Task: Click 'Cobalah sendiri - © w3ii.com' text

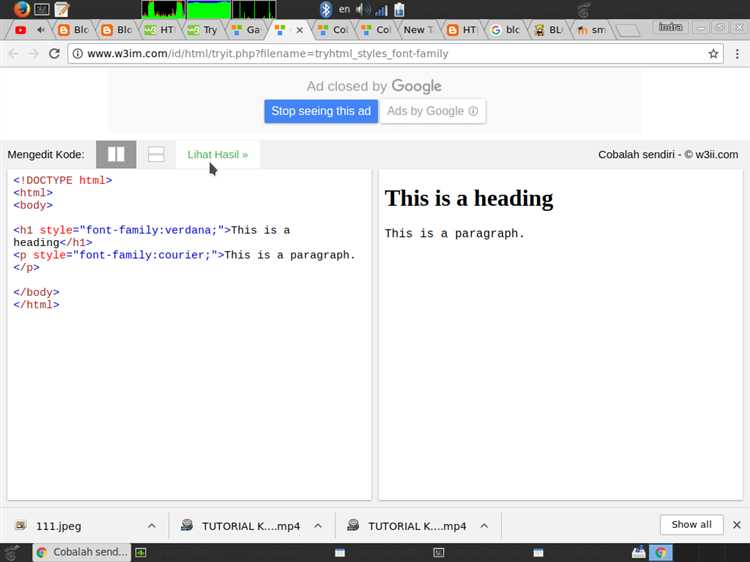Action: (x=668, y=154)
